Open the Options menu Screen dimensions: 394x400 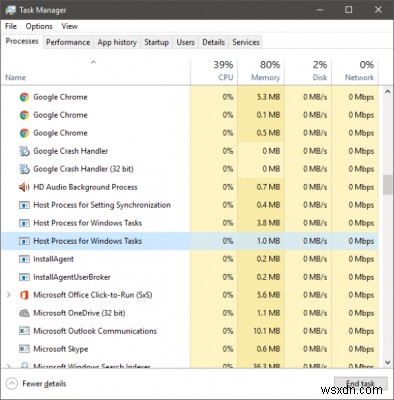pos(39,26)
